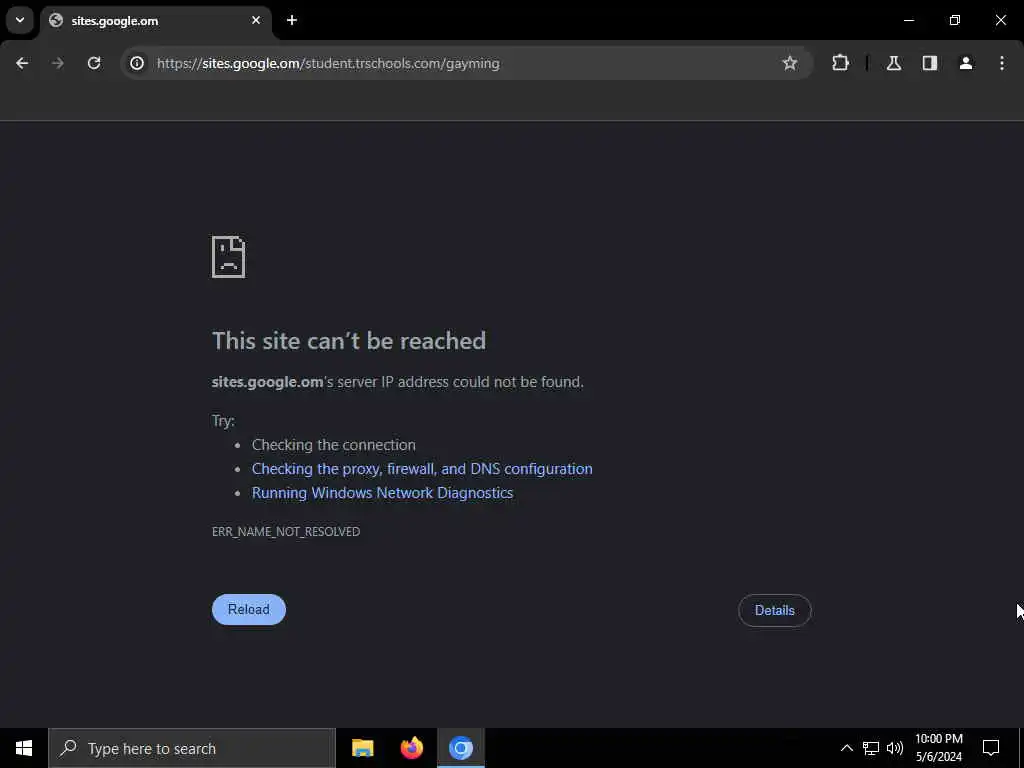The width and height of the screenshot is (1024, 768).
Task: Open the Windows Start menu
Action: 24,748
